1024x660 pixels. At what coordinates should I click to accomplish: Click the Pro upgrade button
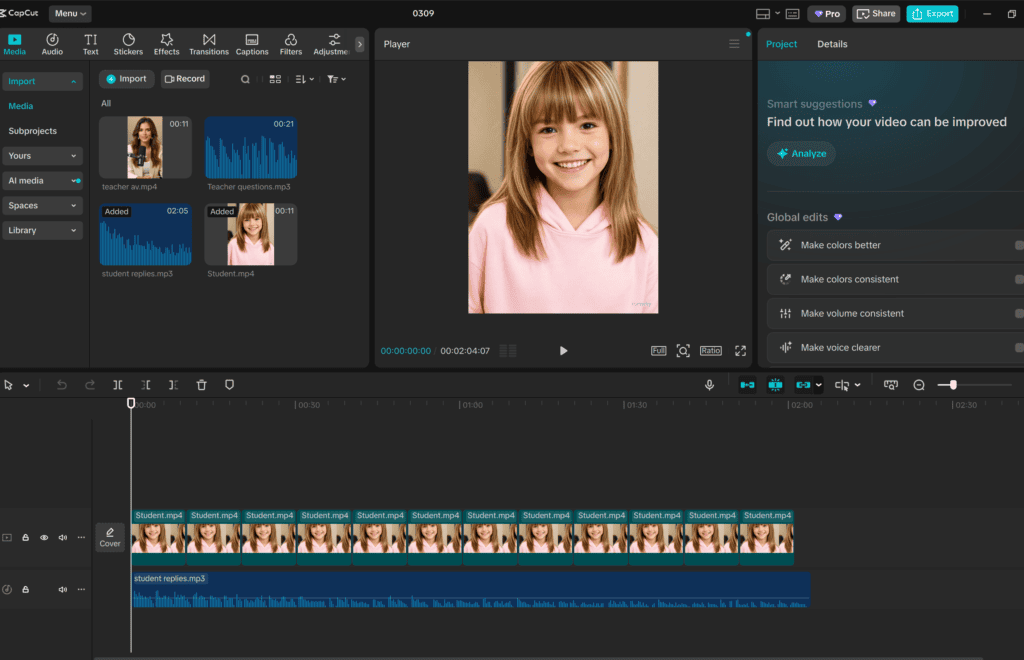click(827, 14)
